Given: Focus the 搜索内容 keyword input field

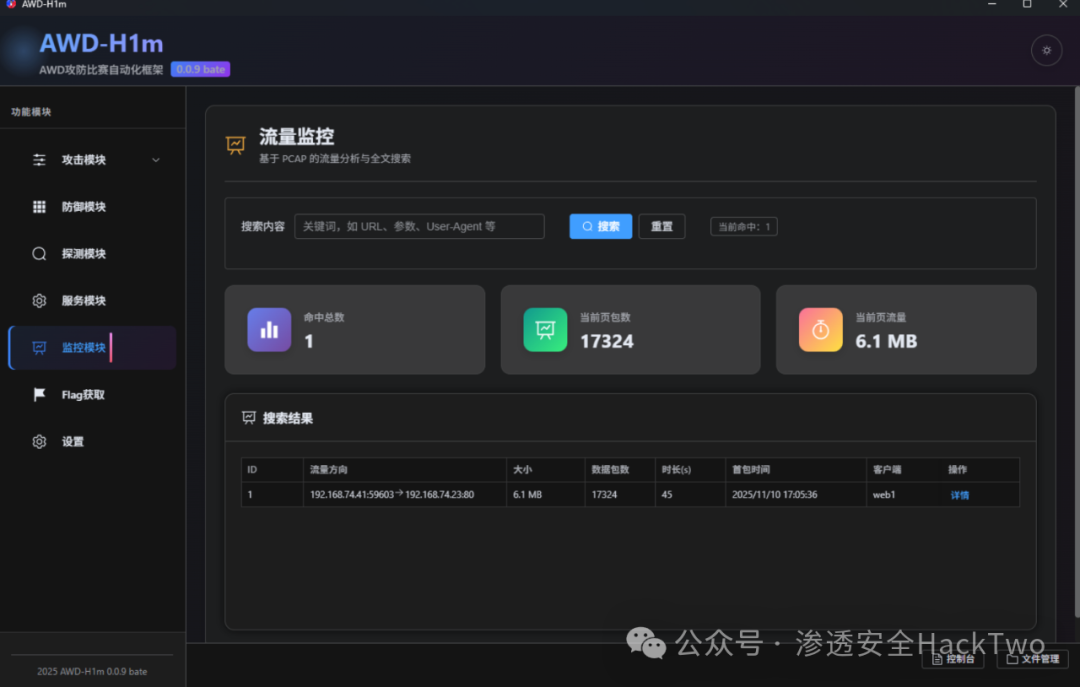Looking at the screenshot, I should tap(419, 226).
